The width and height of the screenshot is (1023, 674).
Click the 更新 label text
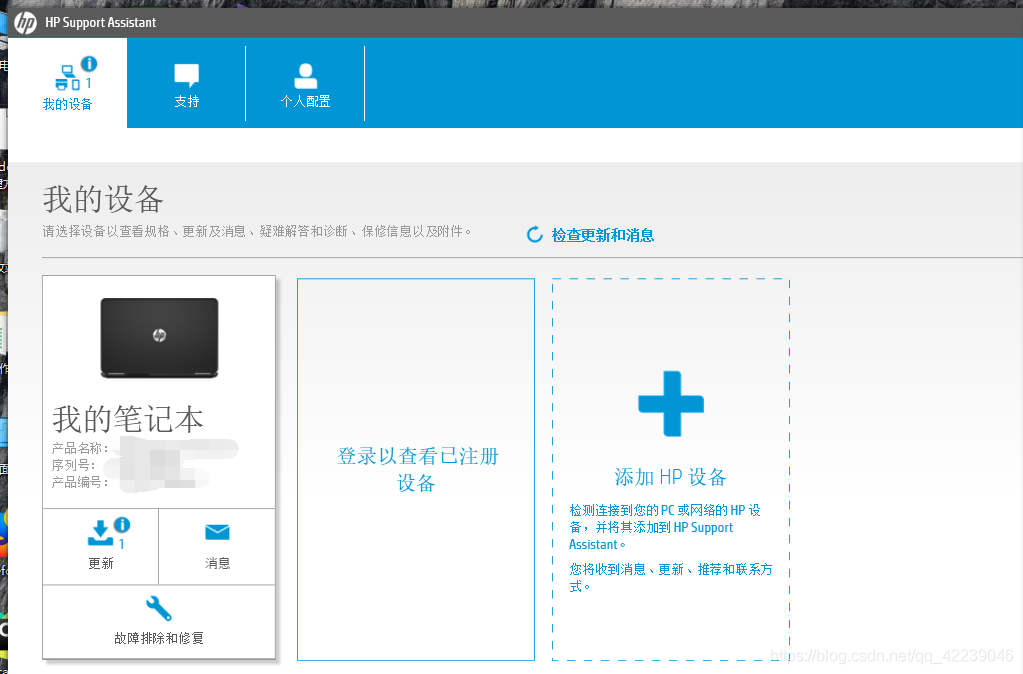(101, 563)
